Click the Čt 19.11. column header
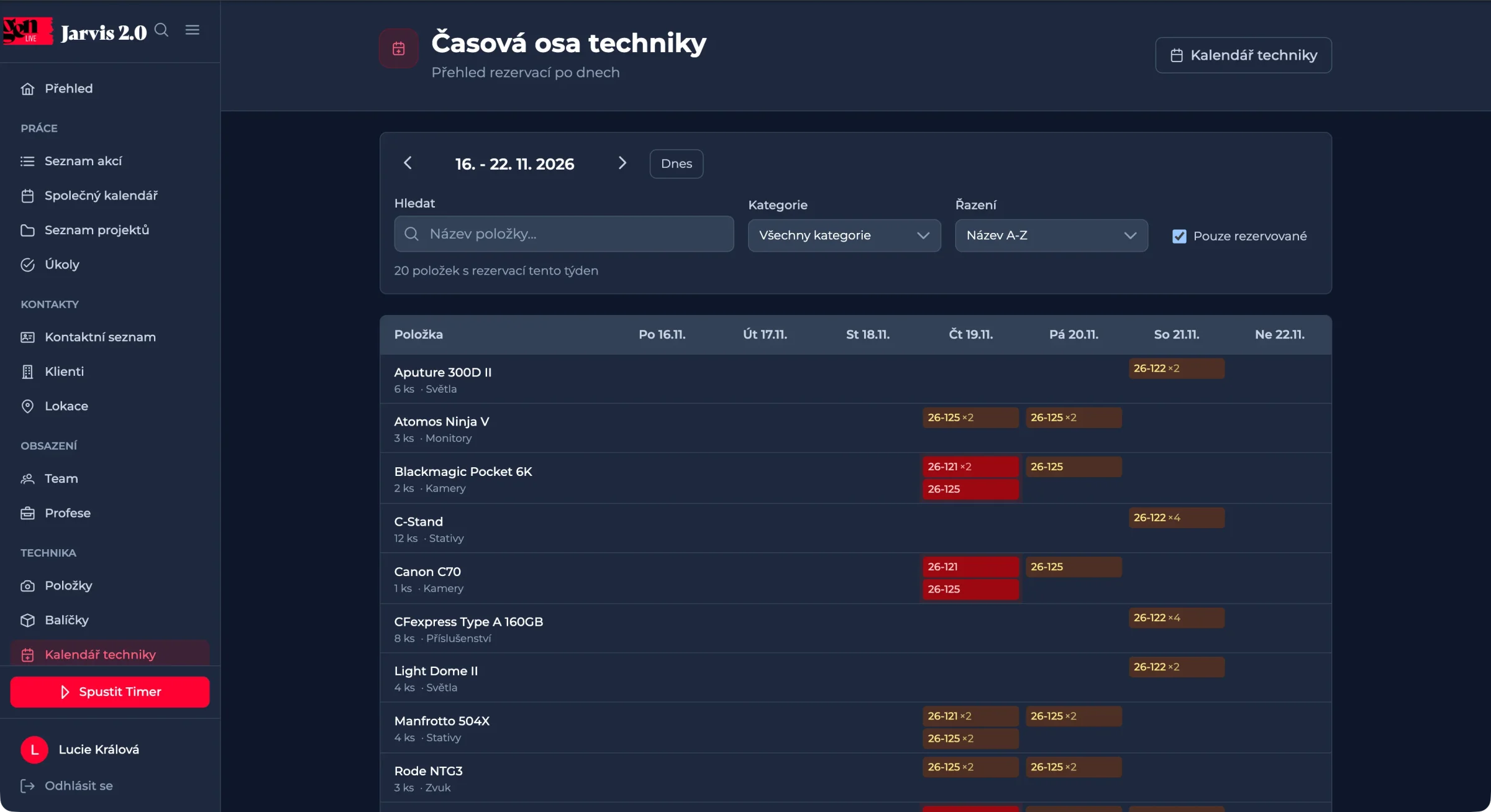1491x812 pixels. pos(970,334)
